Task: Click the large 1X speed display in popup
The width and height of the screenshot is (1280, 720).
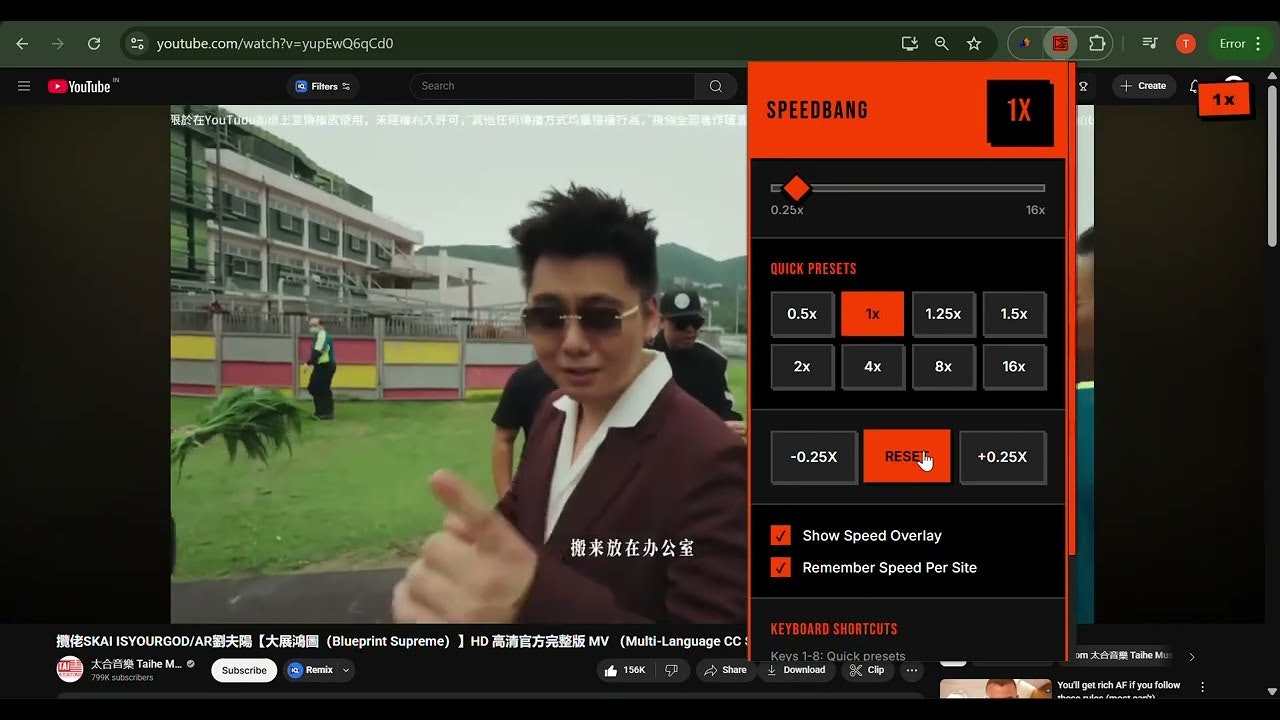Action: [1019, 111]
